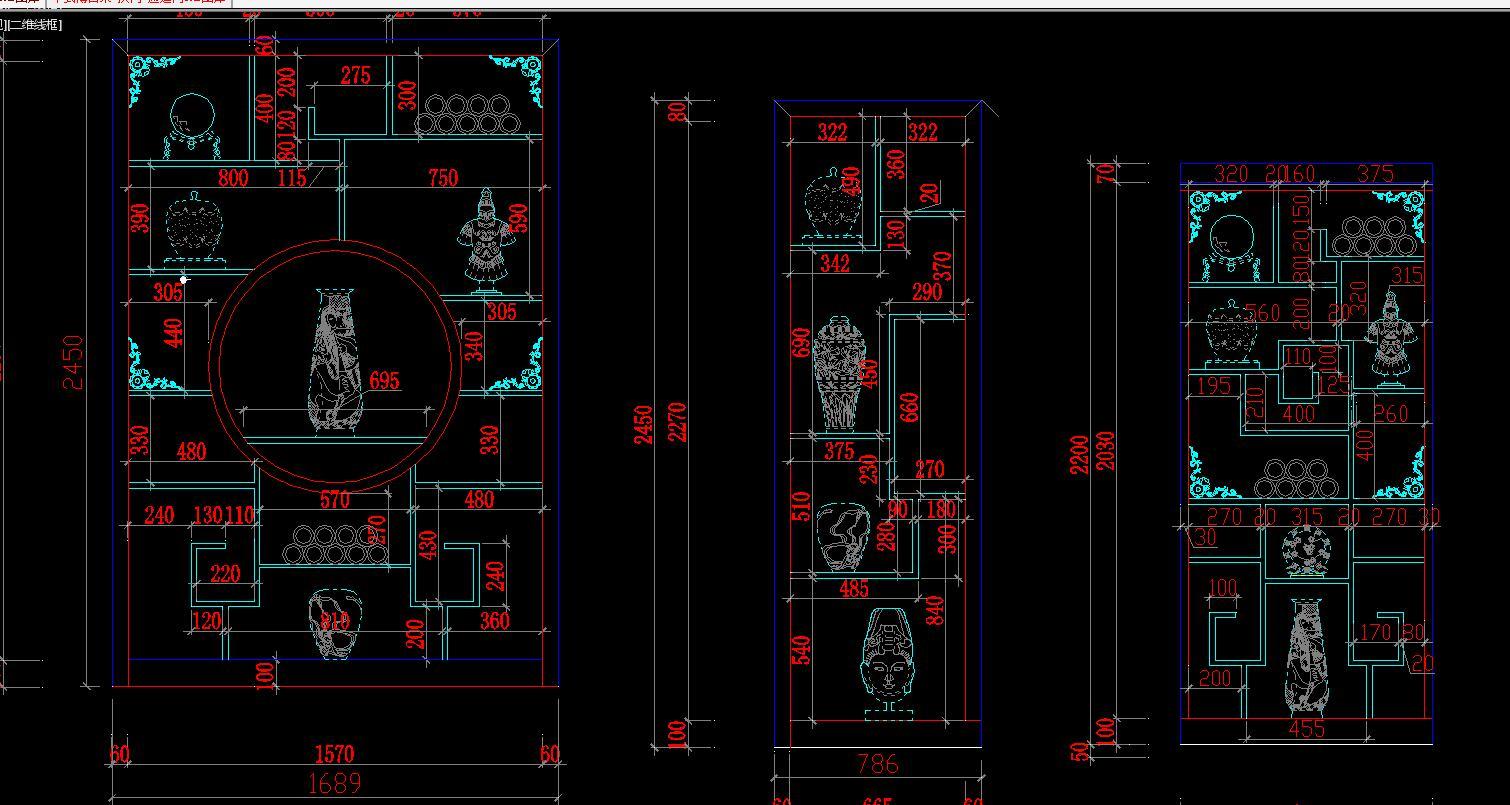Pick the 695 dimension inside the circle

click(x=384, y=380)
